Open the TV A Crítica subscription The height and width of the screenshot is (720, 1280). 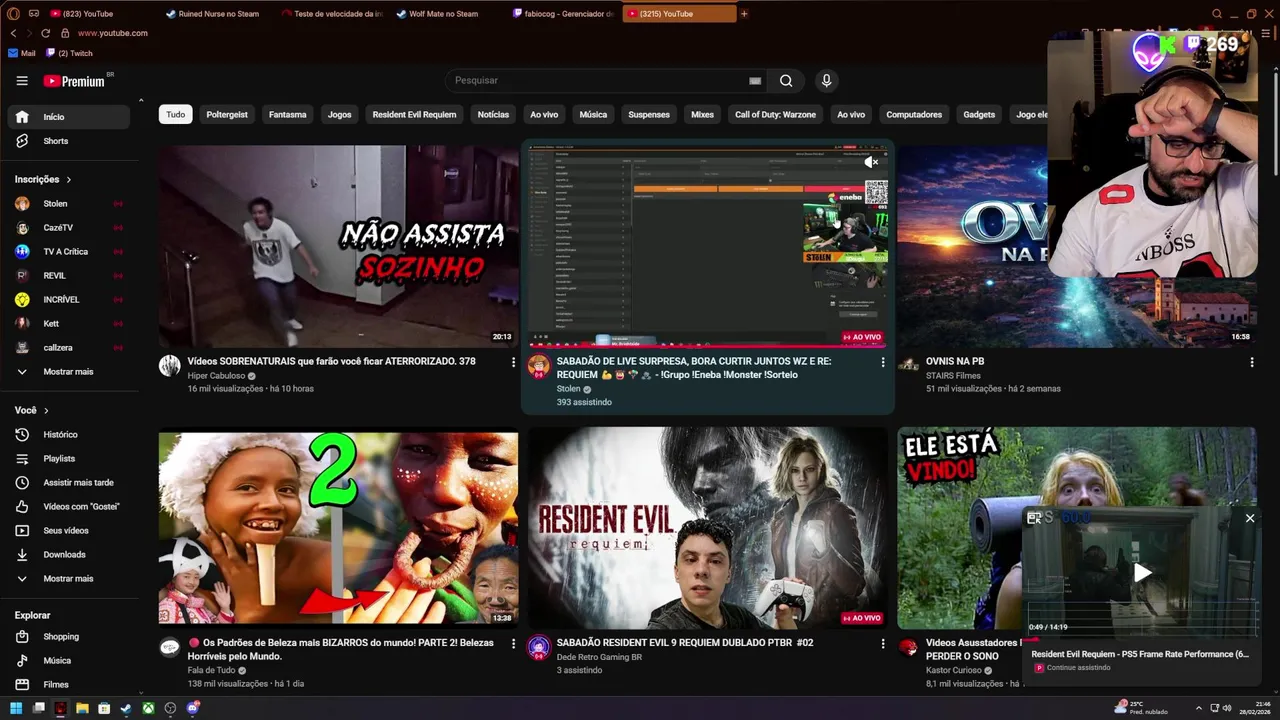pyautogui.click(x=68, y=252)
